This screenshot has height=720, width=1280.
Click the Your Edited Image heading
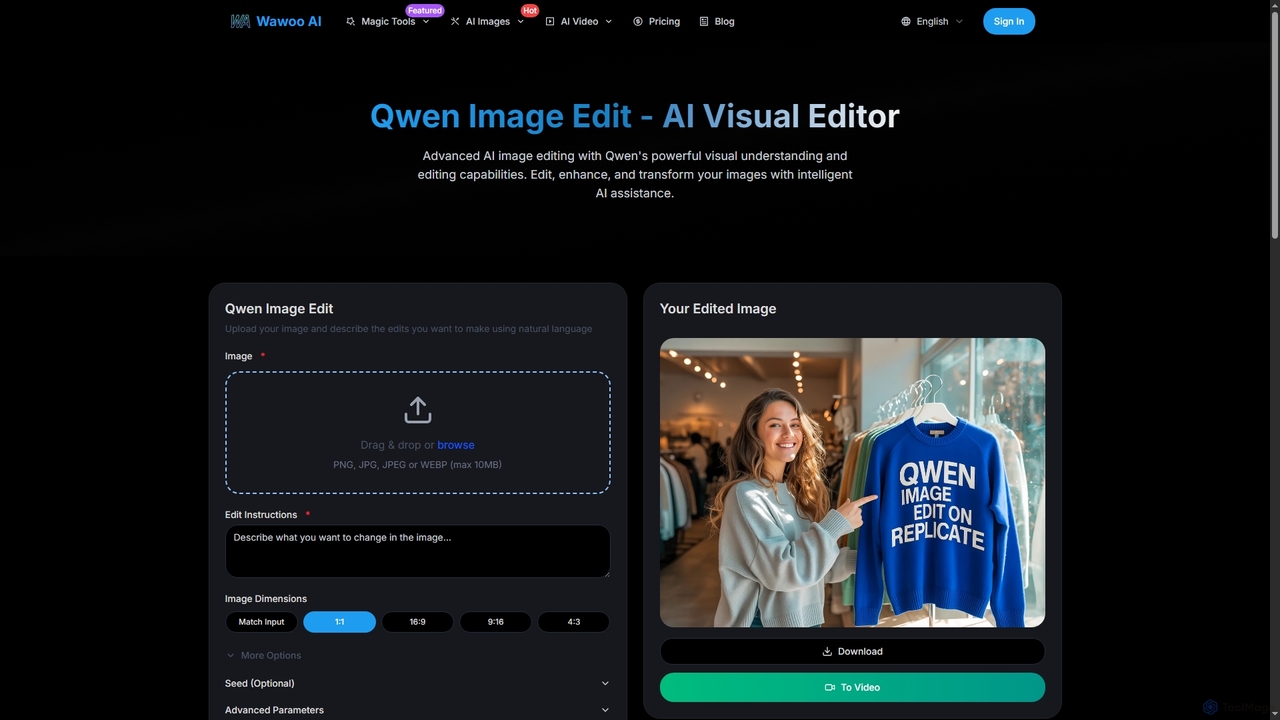click(718, 309)
